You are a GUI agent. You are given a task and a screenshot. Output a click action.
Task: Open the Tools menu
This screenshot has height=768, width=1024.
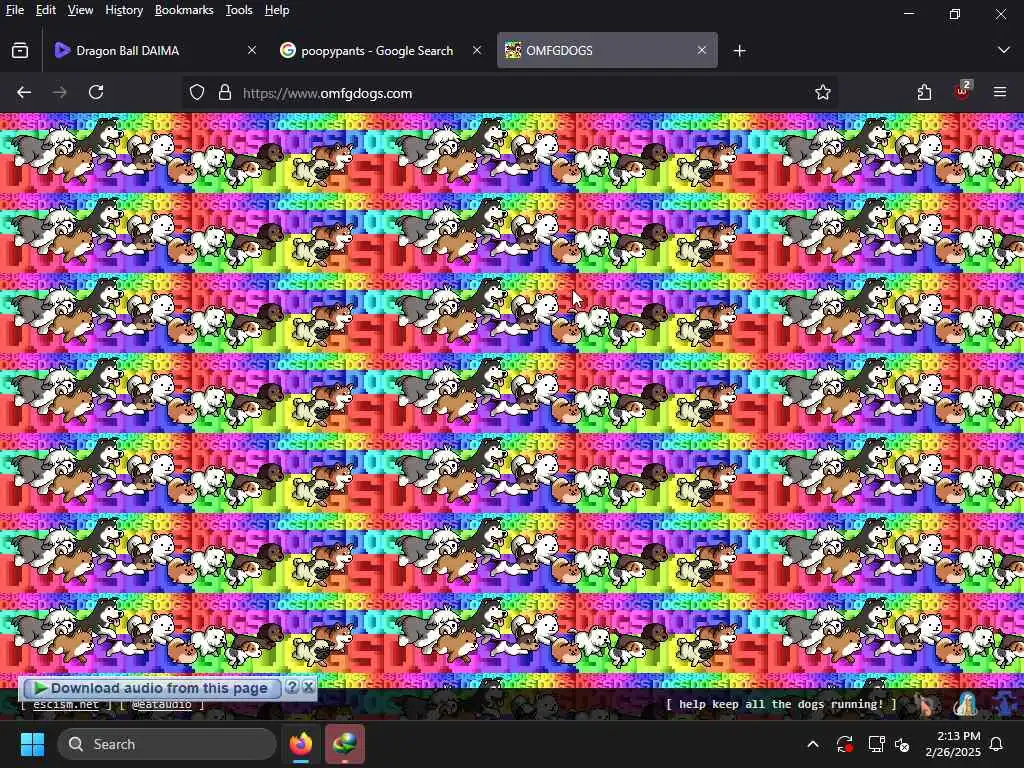coord(239,10)
